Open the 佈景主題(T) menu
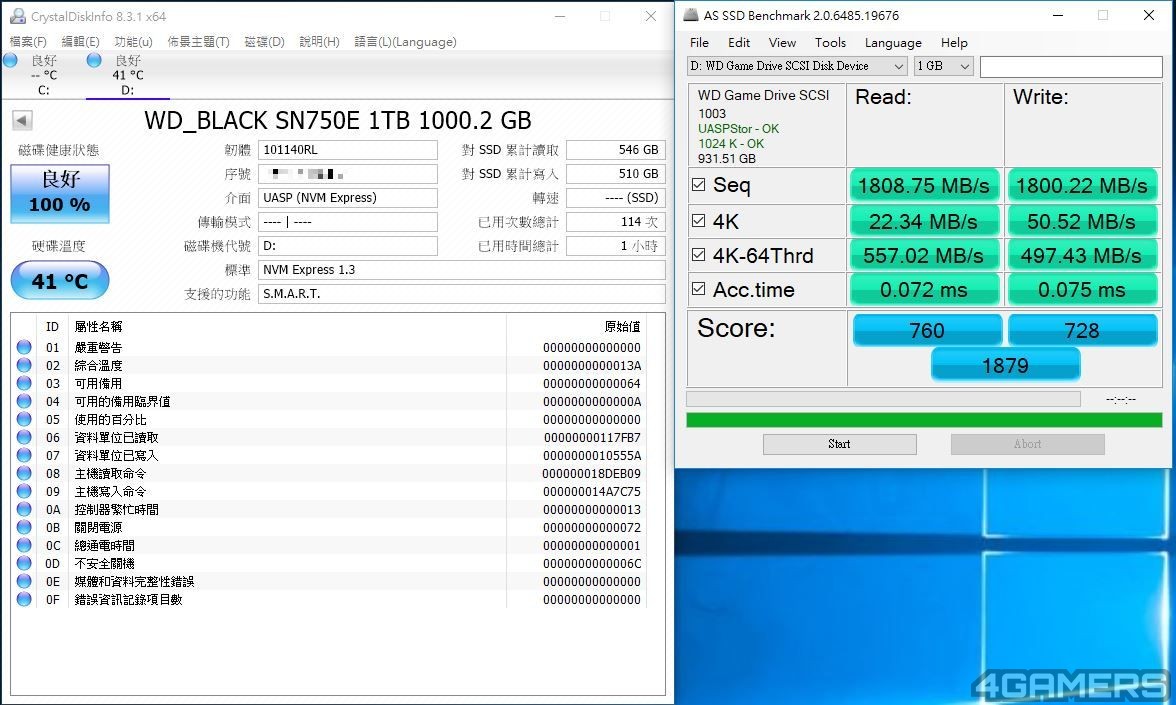The image size is (1176, 705). coord(198,42)
